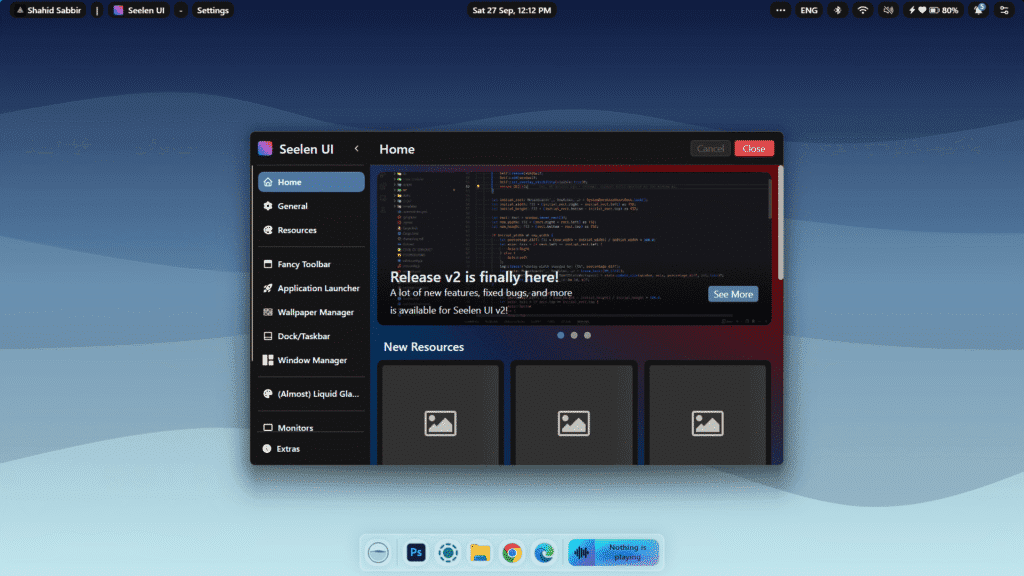Image resolution: width=1024 pixels, height=576 pixels.
Task: Click the red Close button
Action: (x=754, y=148)
